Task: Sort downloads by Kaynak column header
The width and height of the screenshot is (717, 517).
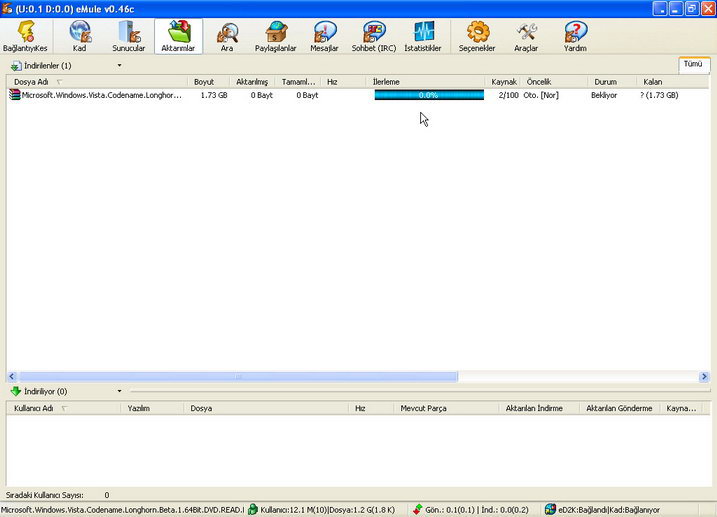Action: 503,82
